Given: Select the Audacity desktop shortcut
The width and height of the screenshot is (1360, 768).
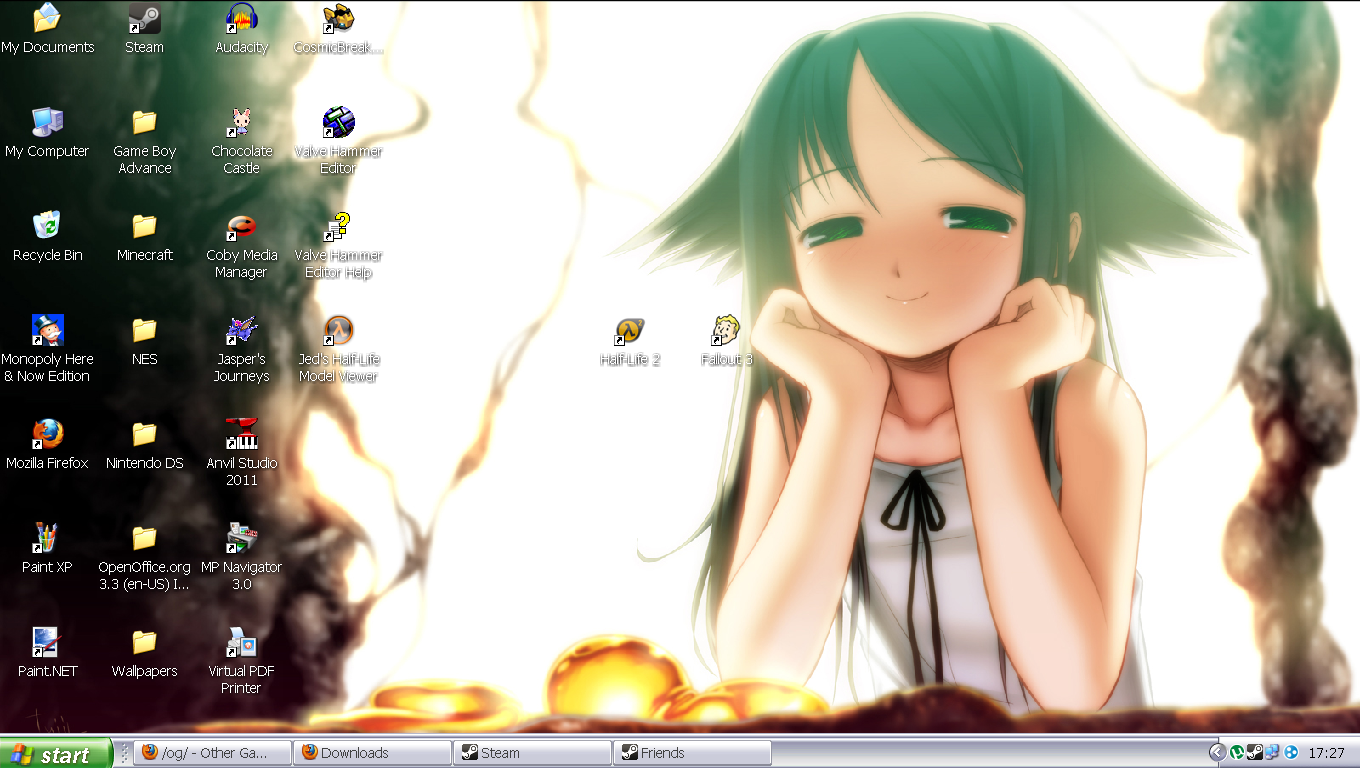Looking at the screenshot, I should pyautogui.click(x=241, y=29).
